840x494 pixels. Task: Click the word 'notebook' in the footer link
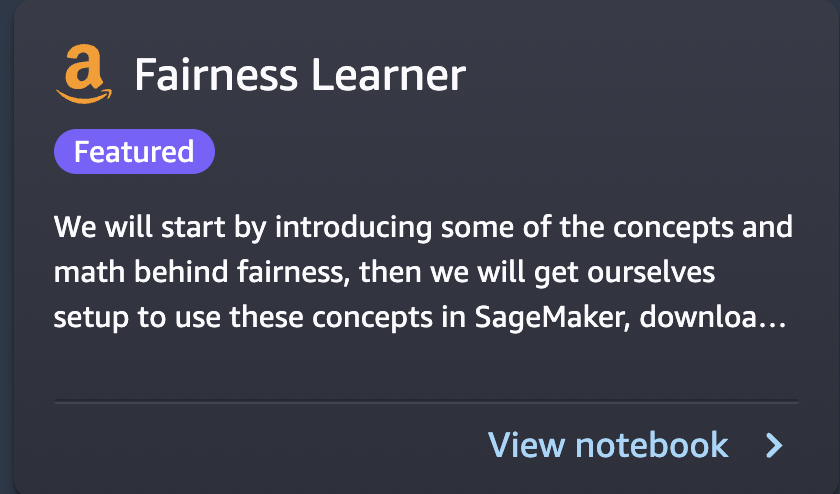coord(651,445)
